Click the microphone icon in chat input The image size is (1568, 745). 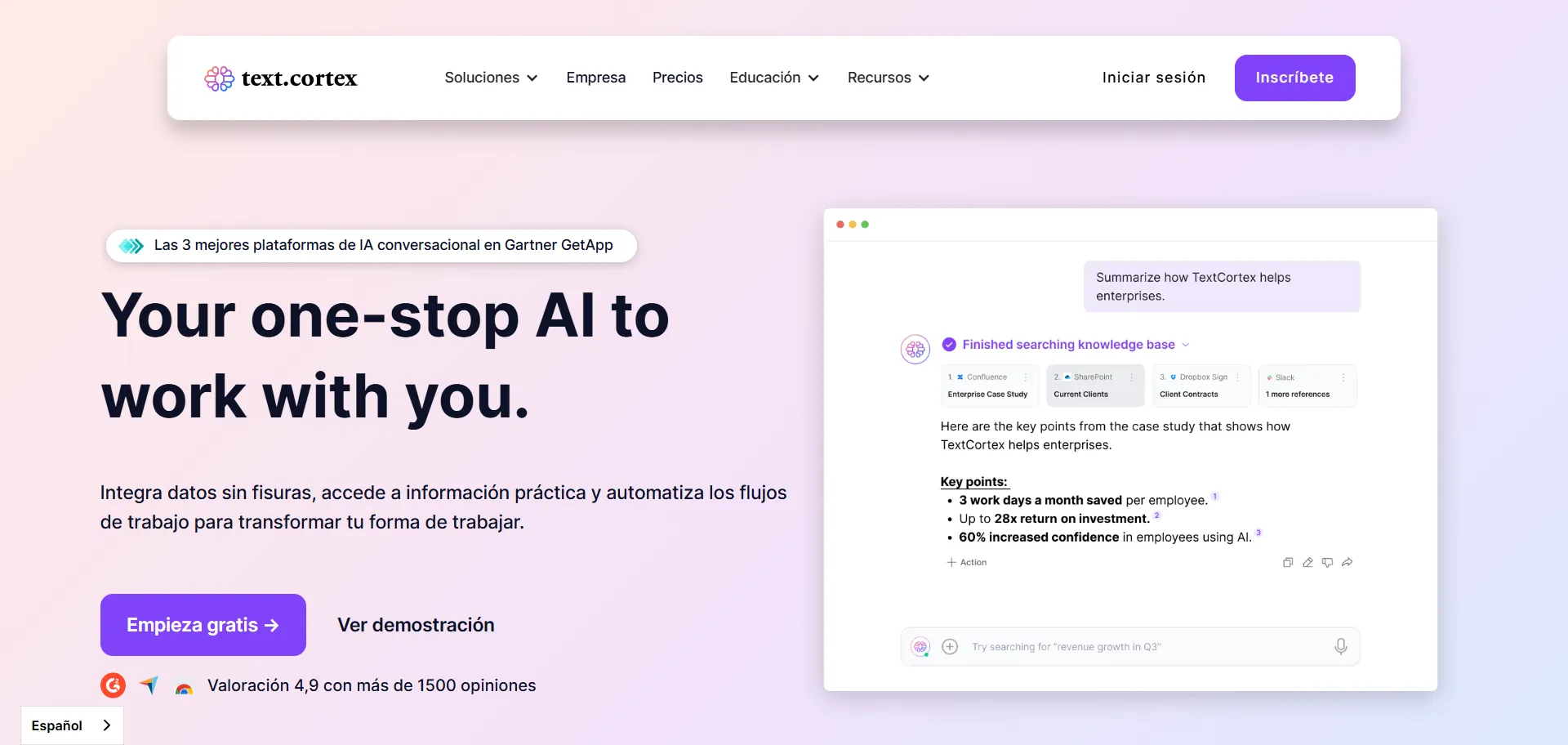point(1341,647)
